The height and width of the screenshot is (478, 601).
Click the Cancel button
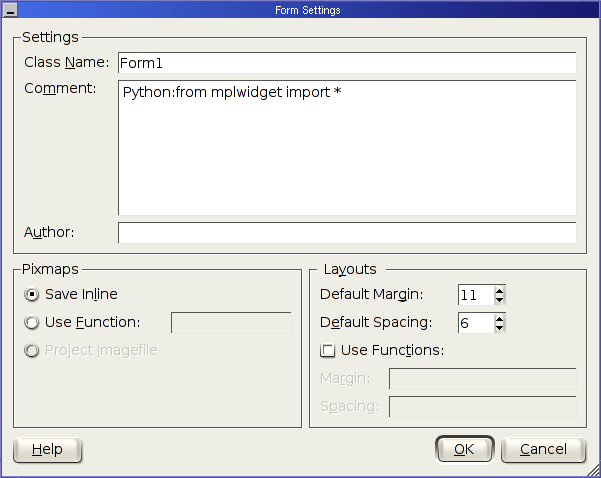coord(543,449)
